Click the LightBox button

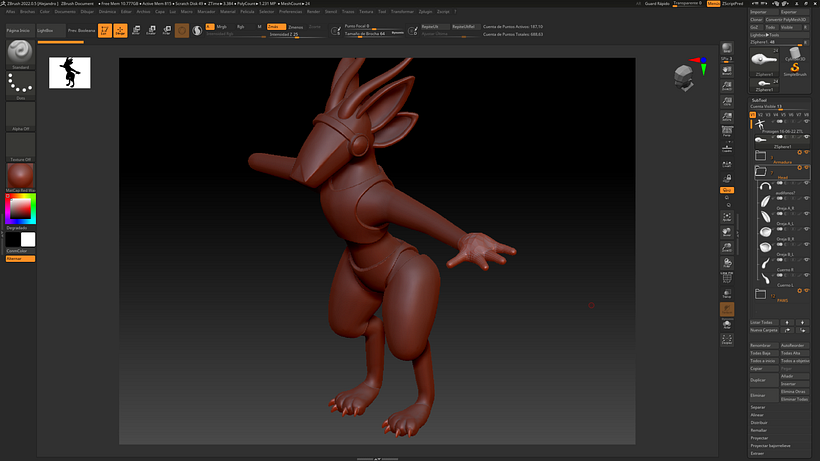(x=51, y=30)
